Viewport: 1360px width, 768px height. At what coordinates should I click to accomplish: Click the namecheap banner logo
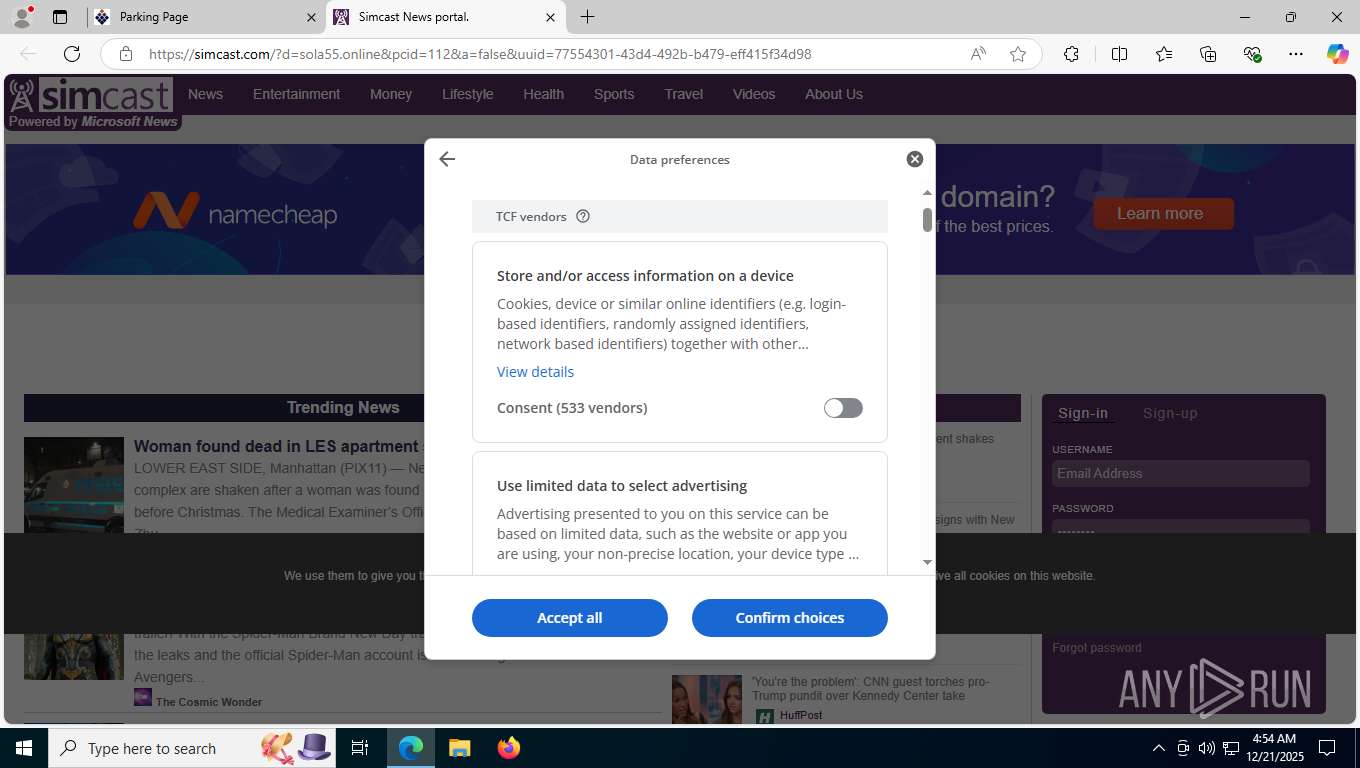(235, 212)
